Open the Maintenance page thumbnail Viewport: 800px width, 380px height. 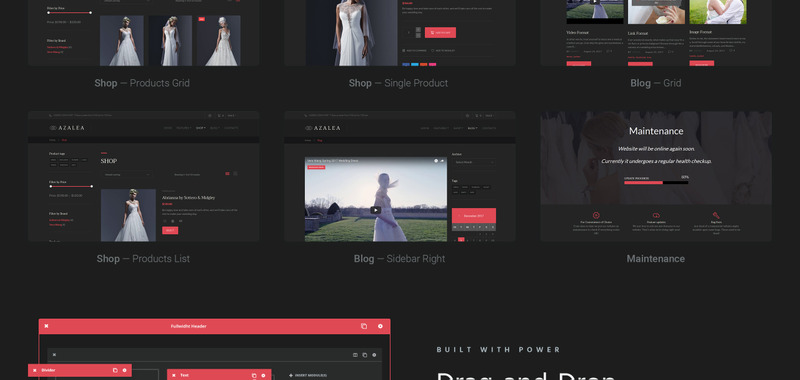tap(656, 176)
